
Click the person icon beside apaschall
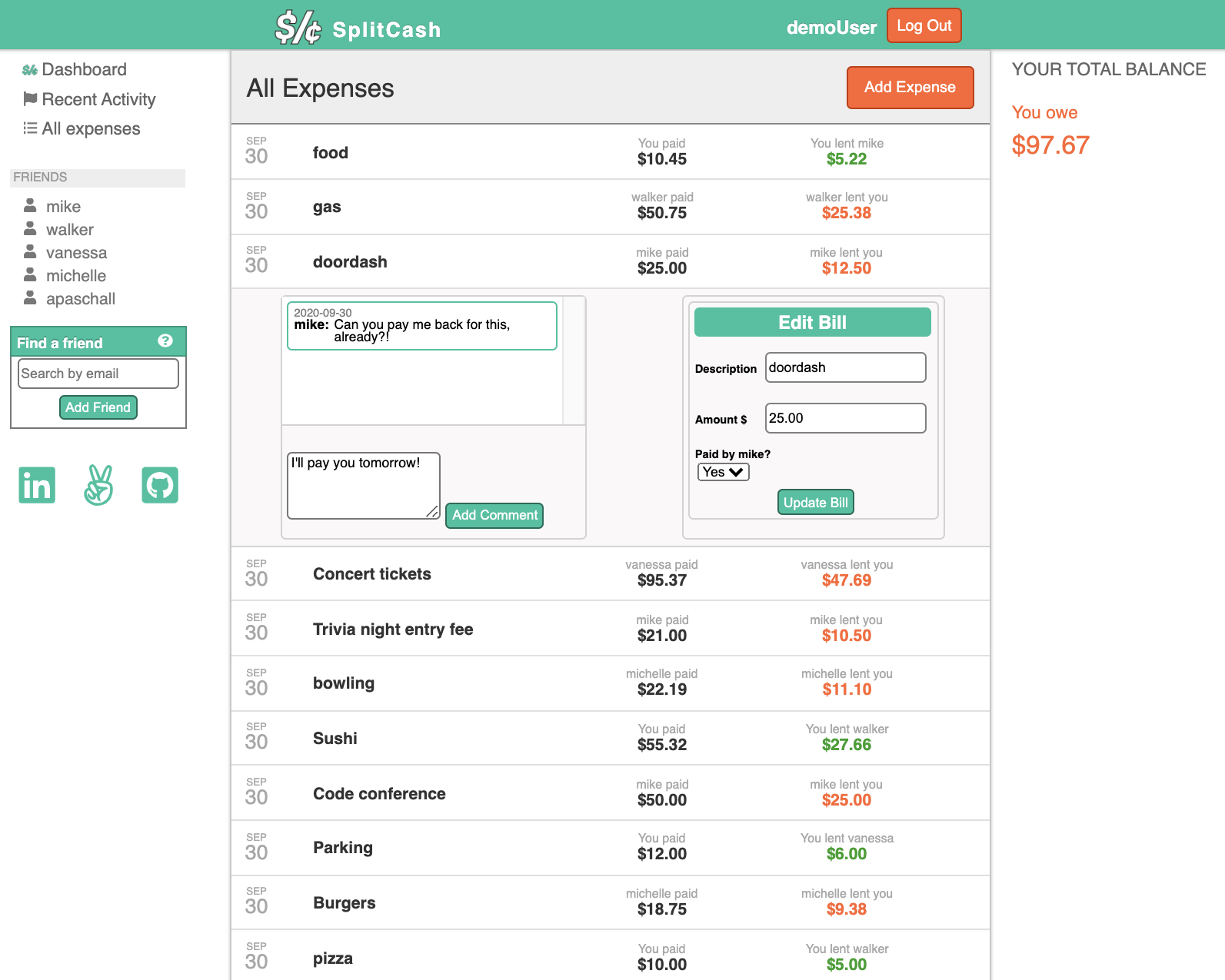(x=30, y=297)
